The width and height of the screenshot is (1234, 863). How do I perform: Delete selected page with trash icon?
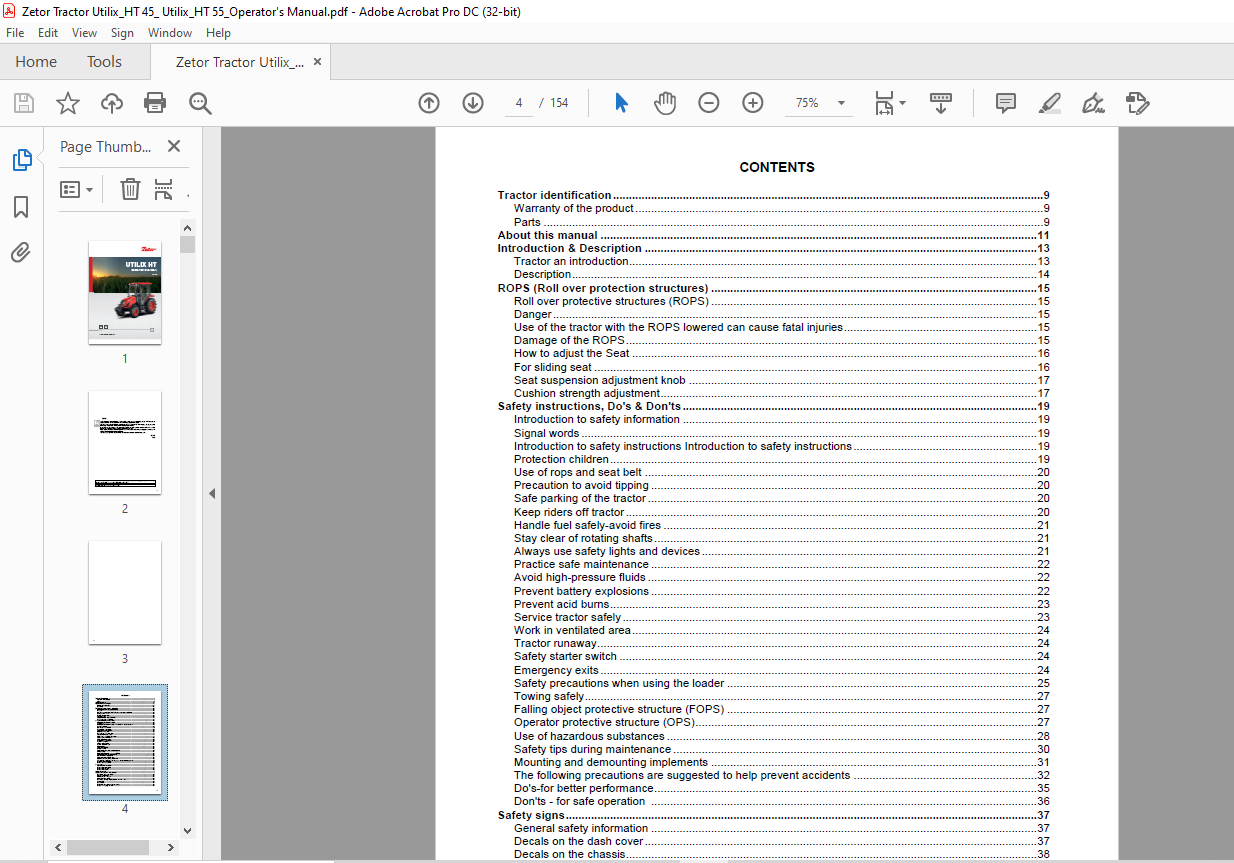click(130, 189)
